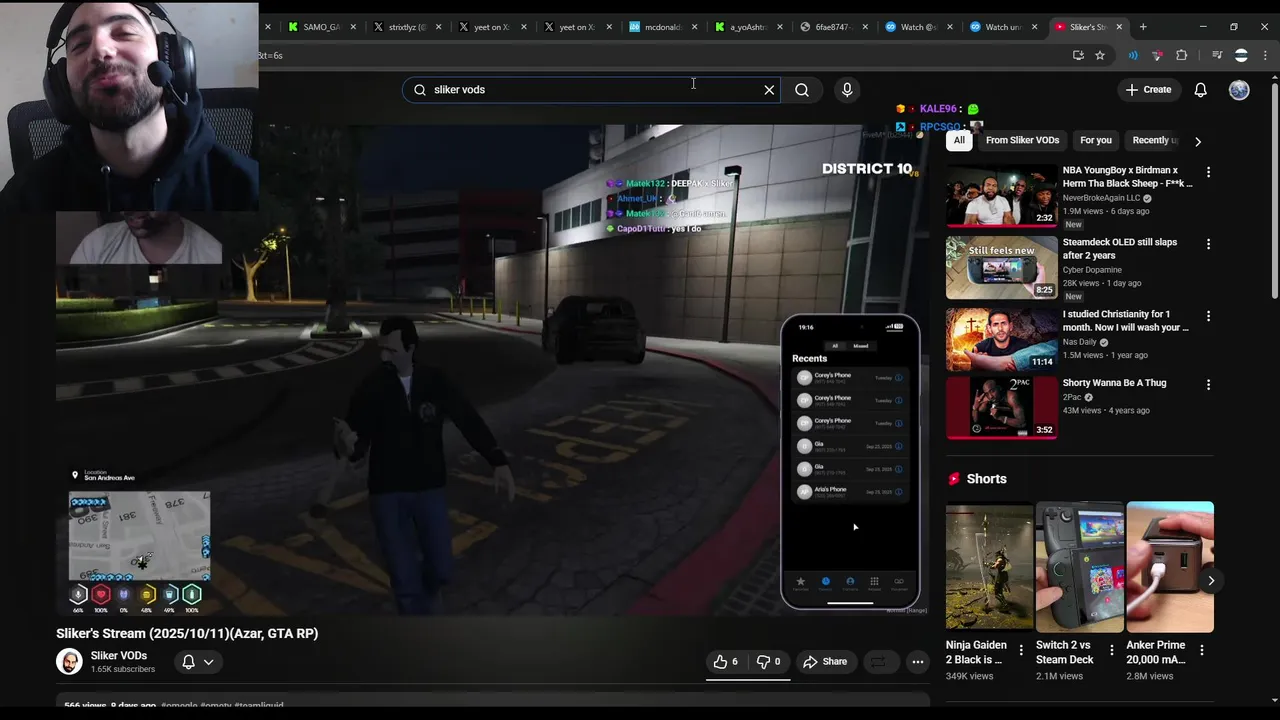Bookmark this page with the star

tap(1100, 55)
